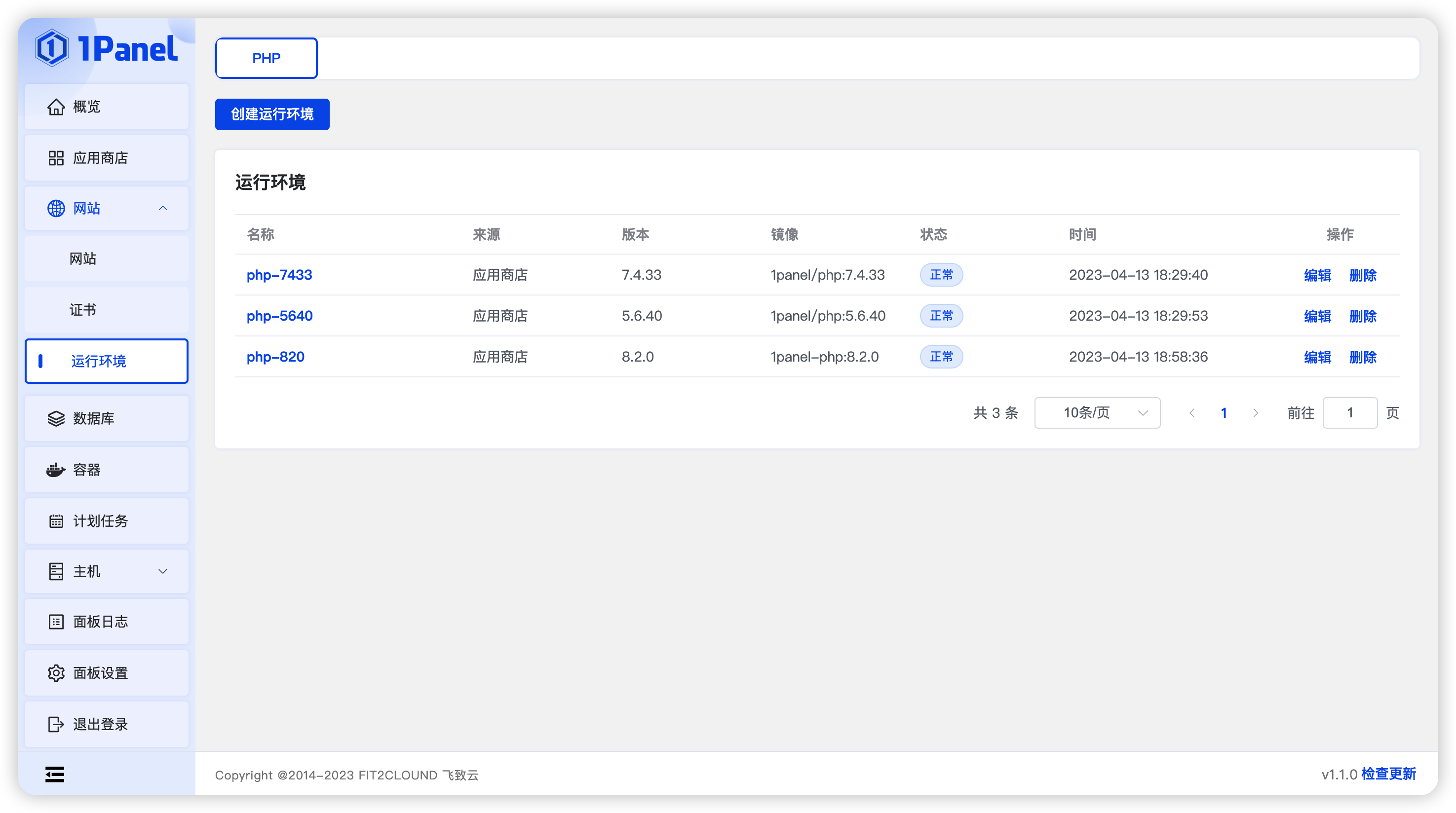The width and height of the screenshot is (1456, 813).
Task: Click the App Store grid icon
Action: point(56,158)
